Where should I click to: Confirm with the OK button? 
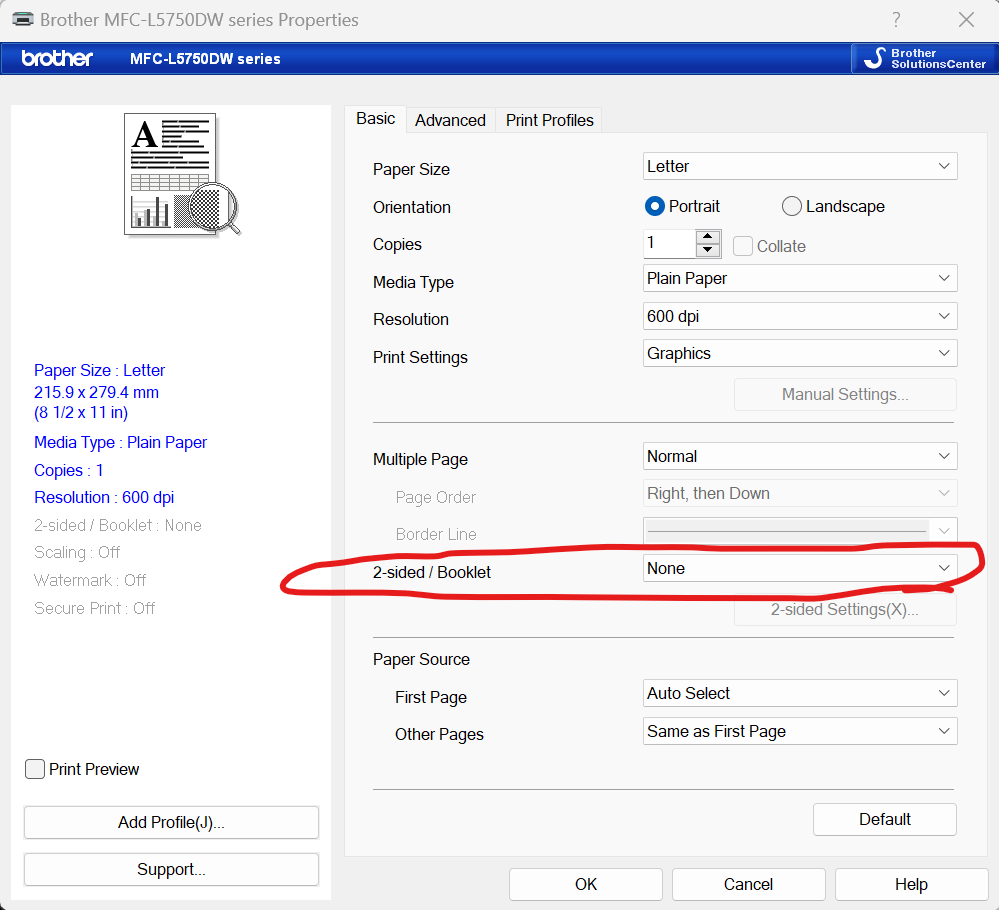point(586,885)
